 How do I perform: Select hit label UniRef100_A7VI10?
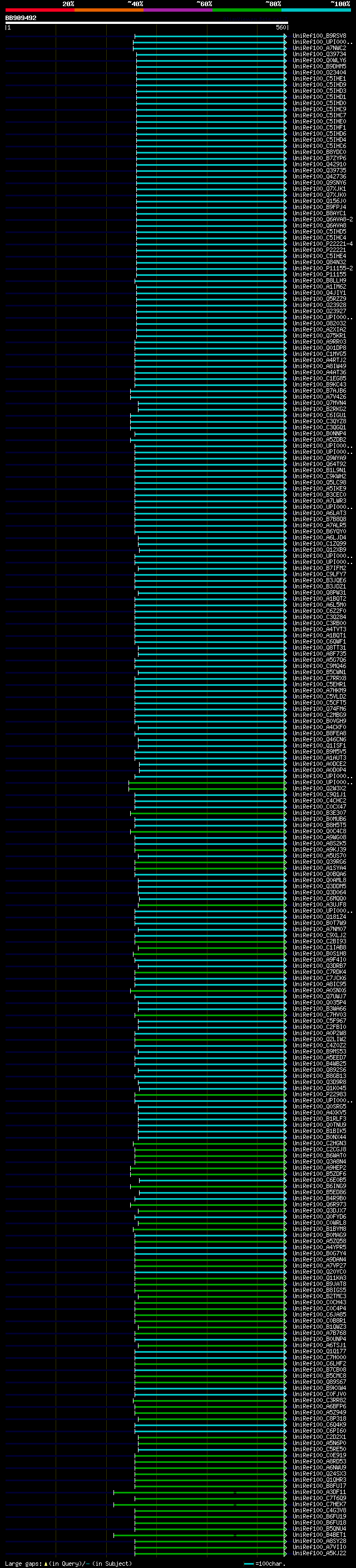pyautogui.click(x=319, y=1547)
